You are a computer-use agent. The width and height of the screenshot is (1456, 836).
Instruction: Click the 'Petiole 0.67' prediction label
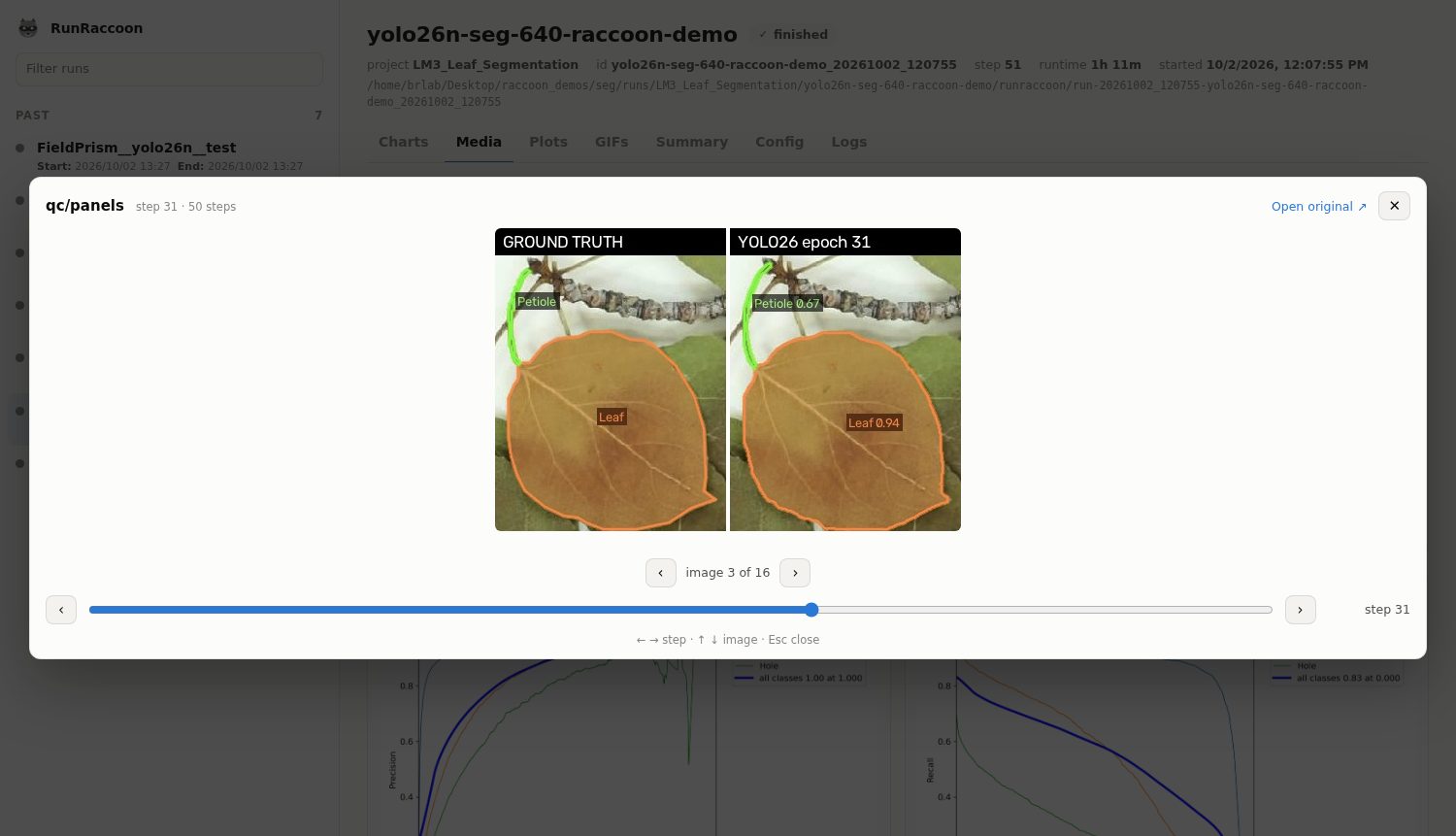pyautogui.click(x=787, y=303)
